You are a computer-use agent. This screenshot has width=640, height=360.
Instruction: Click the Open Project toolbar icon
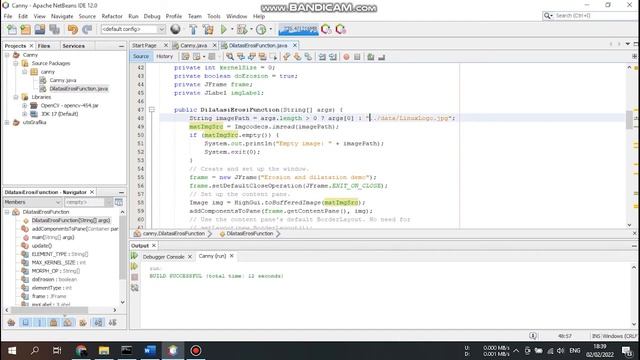pyautogui.click(x=40, y=29)
